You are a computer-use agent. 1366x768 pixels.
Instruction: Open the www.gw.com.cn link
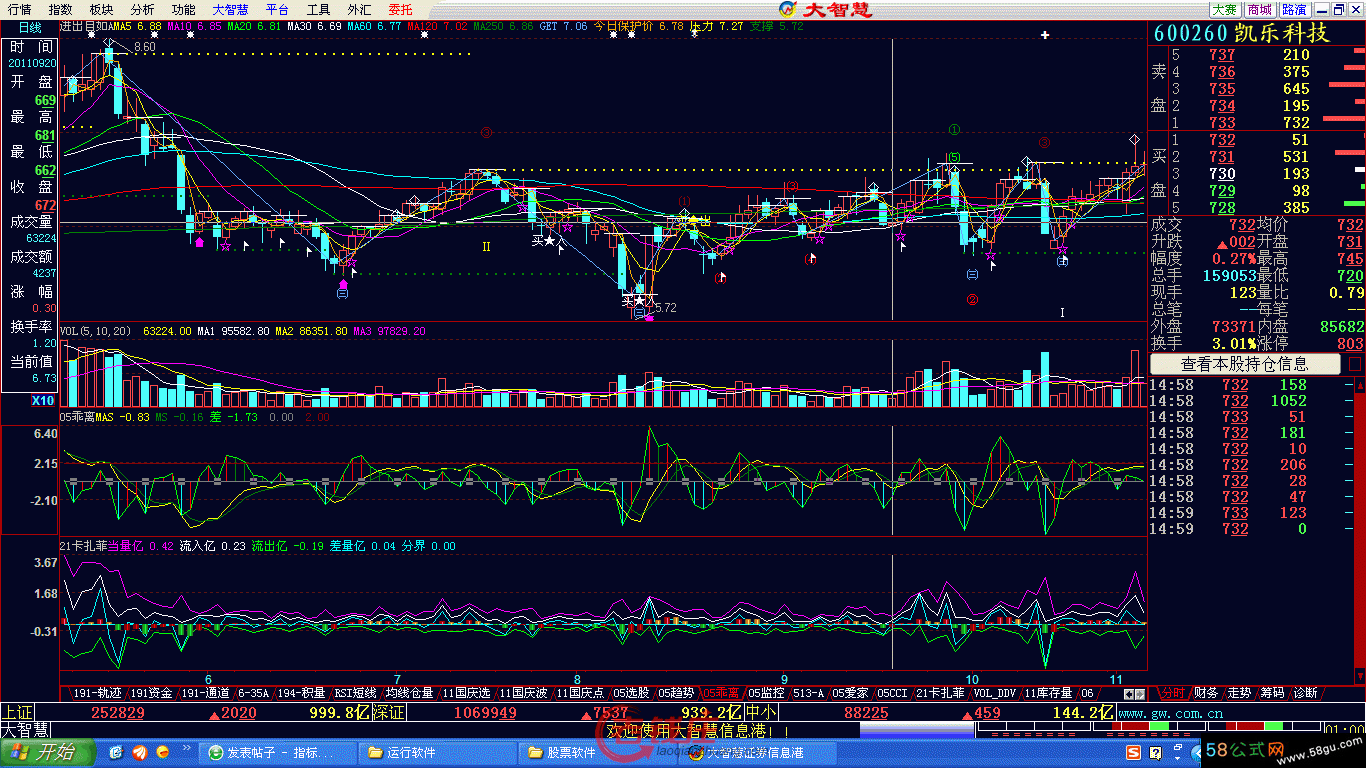1170,713
